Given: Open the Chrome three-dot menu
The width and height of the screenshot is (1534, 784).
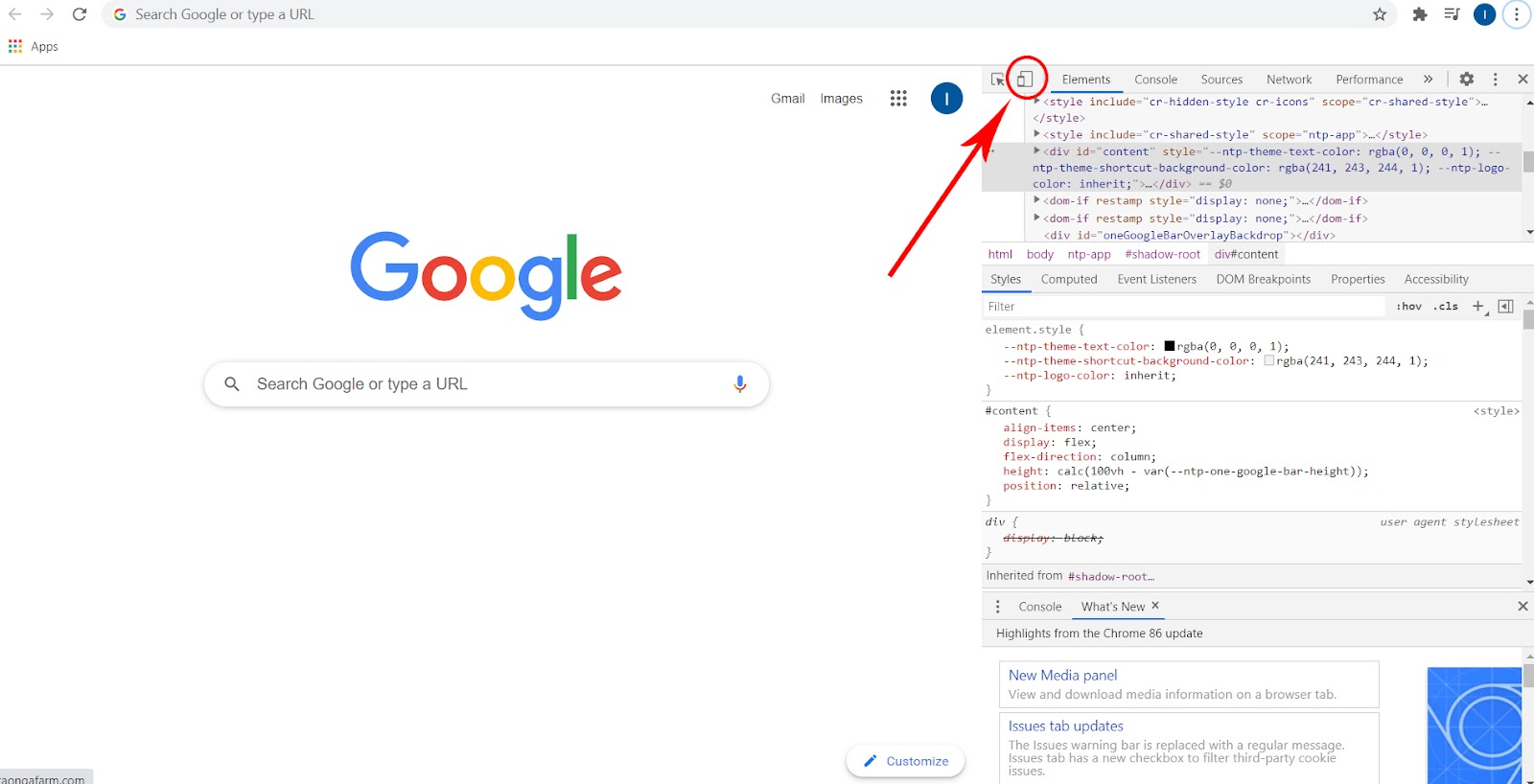Looking at the screenshot, I should tap(1516, 14).
